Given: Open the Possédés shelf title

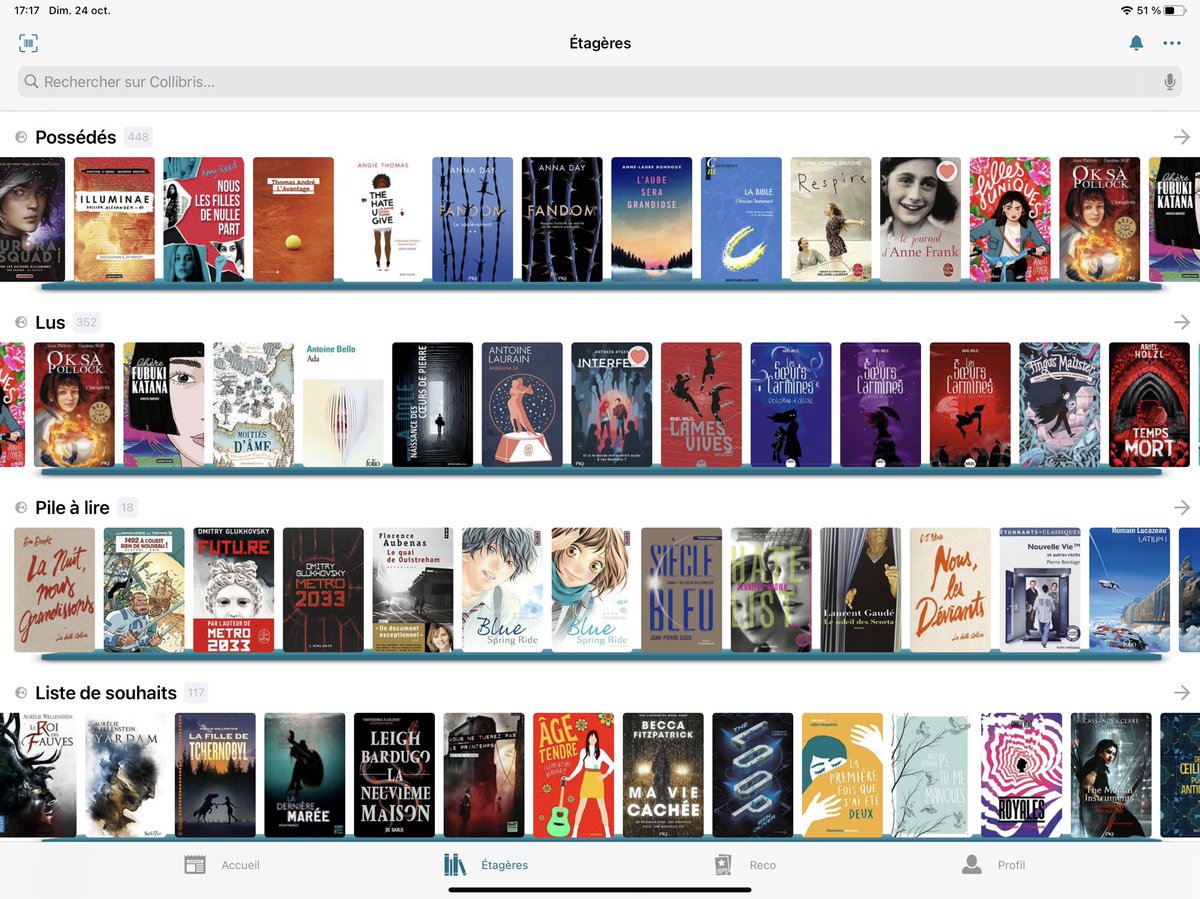Looking at the screenshot, I should pos(76,137).
